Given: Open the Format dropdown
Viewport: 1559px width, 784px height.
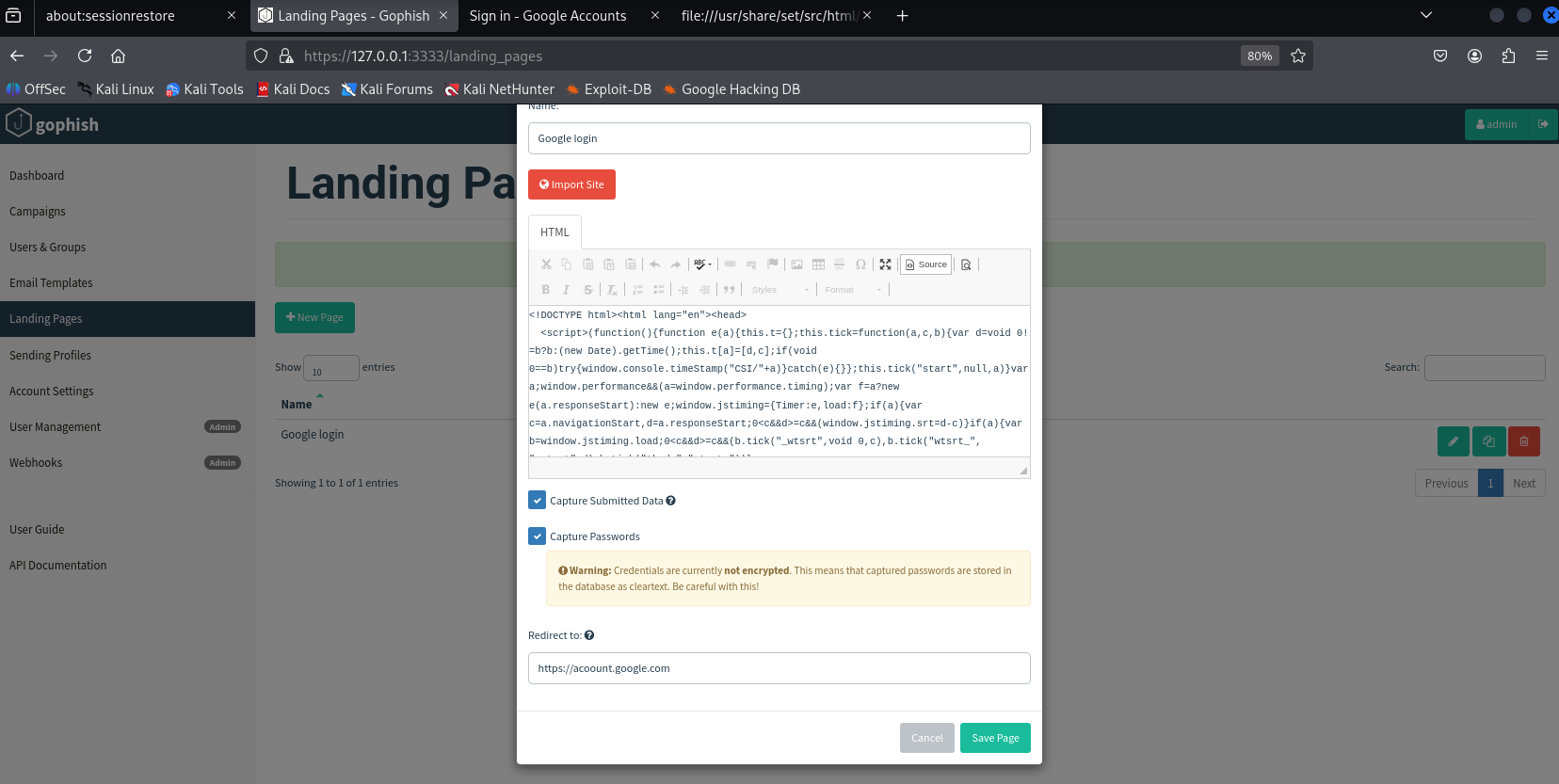Looking at the screenshot, I should point(853,290).
